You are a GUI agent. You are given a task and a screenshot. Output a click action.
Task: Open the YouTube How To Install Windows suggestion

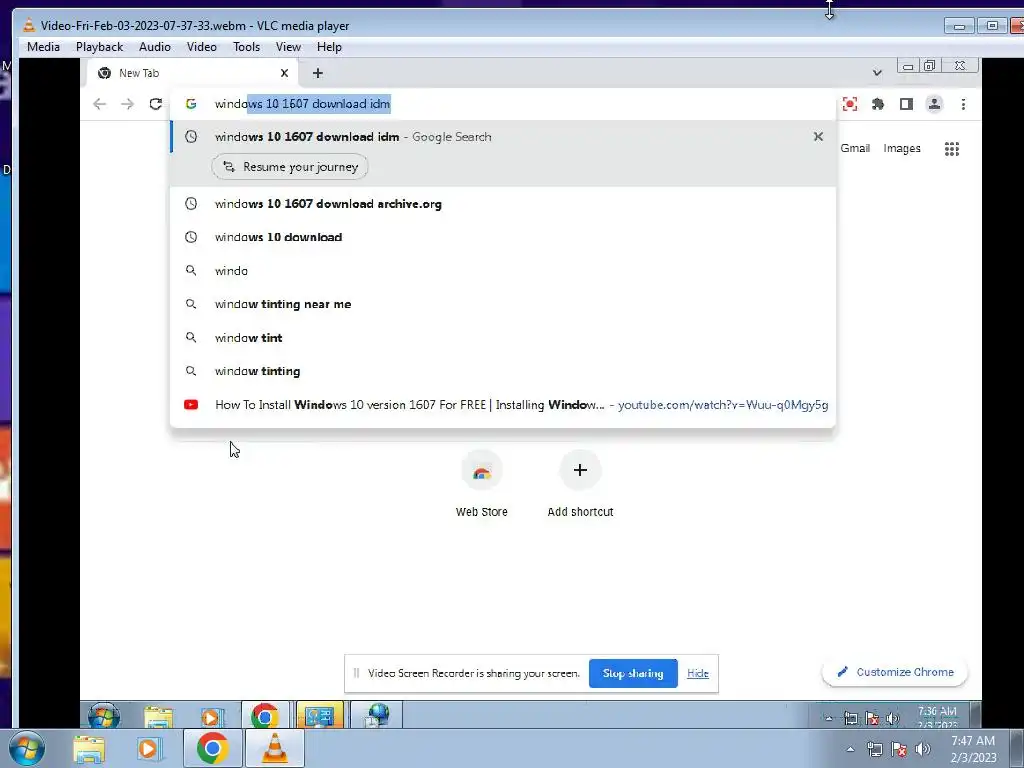(503, 405)
